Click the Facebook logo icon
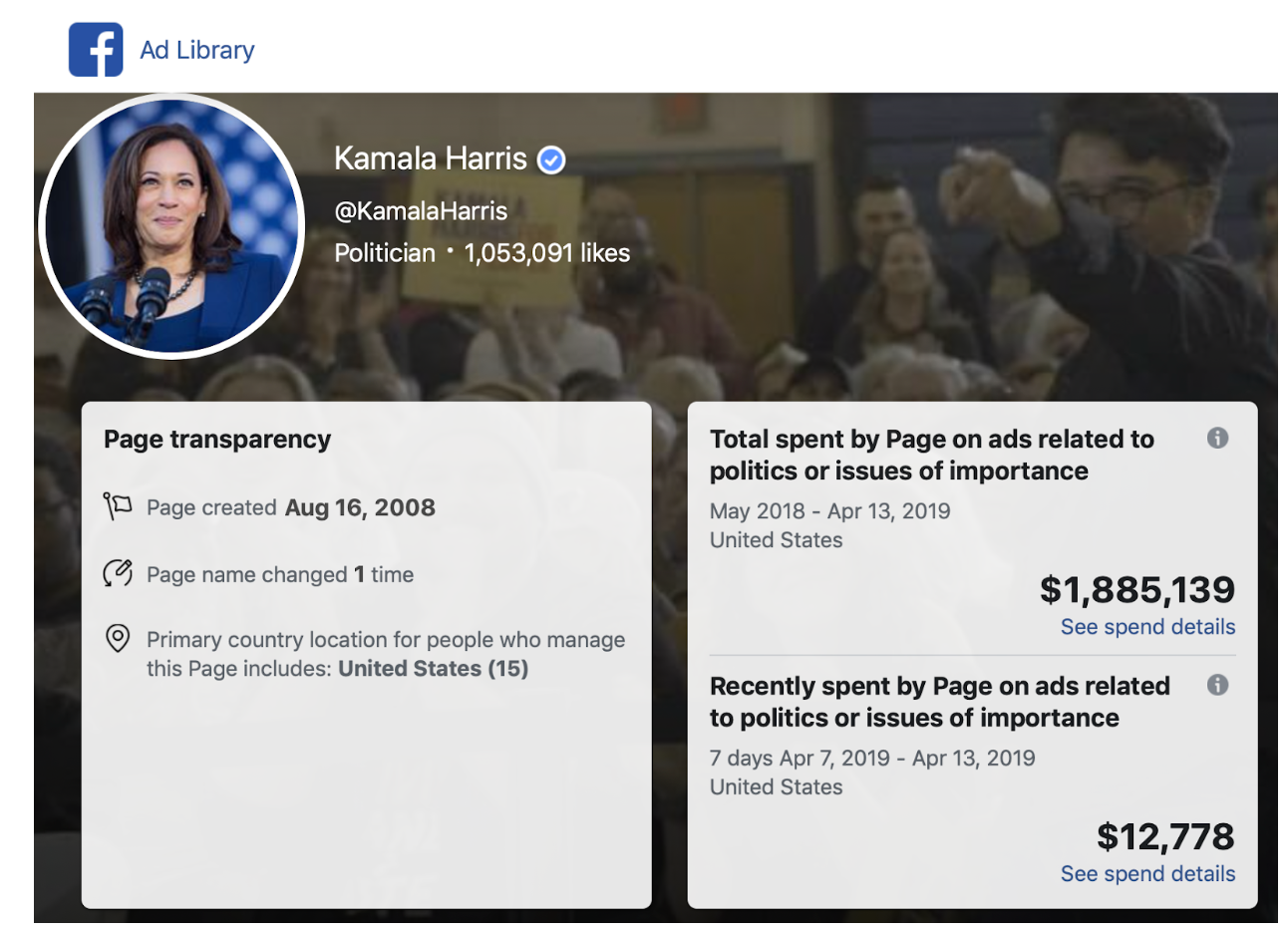The image size is (1288, 935). click(96, 50)
